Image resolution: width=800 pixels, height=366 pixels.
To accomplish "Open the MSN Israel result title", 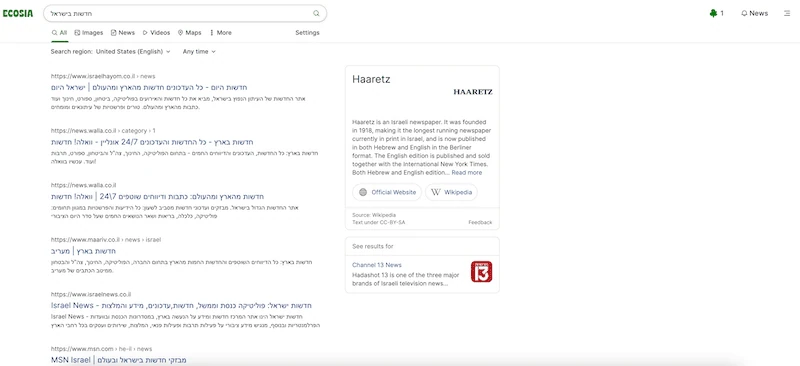I will click(x=119, y=360).
